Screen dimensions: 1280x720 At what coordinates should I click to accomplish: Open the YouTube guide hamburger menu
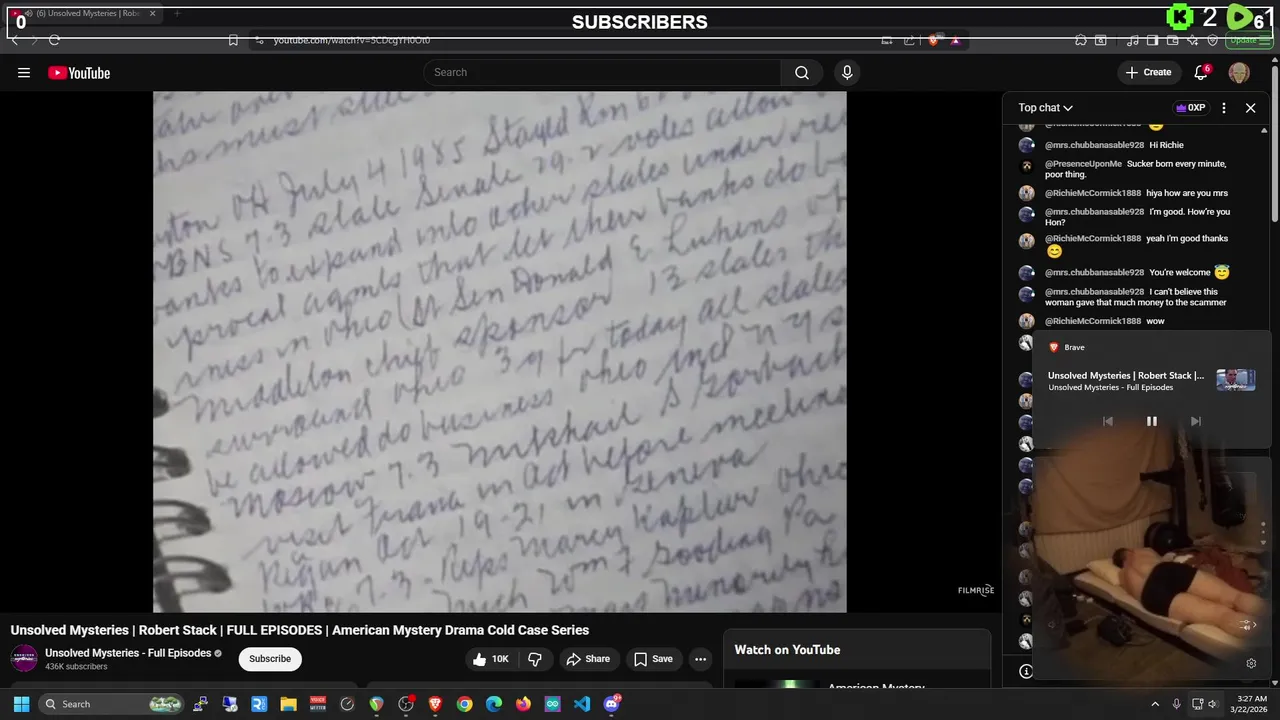(x=24, y=73)
